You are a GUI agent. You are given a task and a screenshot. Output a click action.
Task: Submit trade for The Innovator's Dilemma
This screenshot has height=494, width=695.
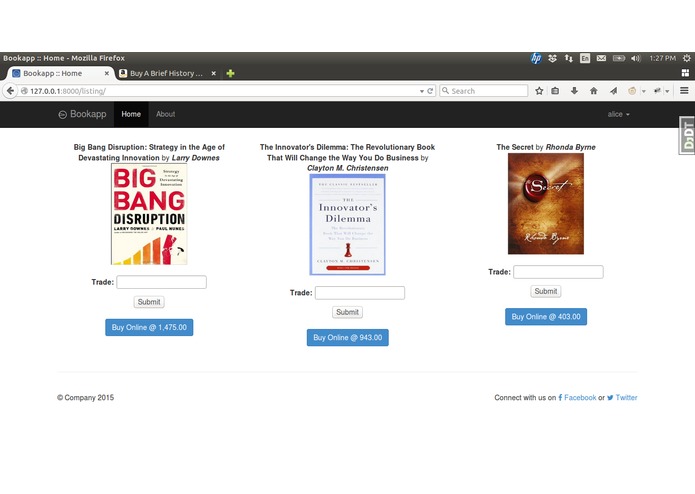[x=348, y=312]
